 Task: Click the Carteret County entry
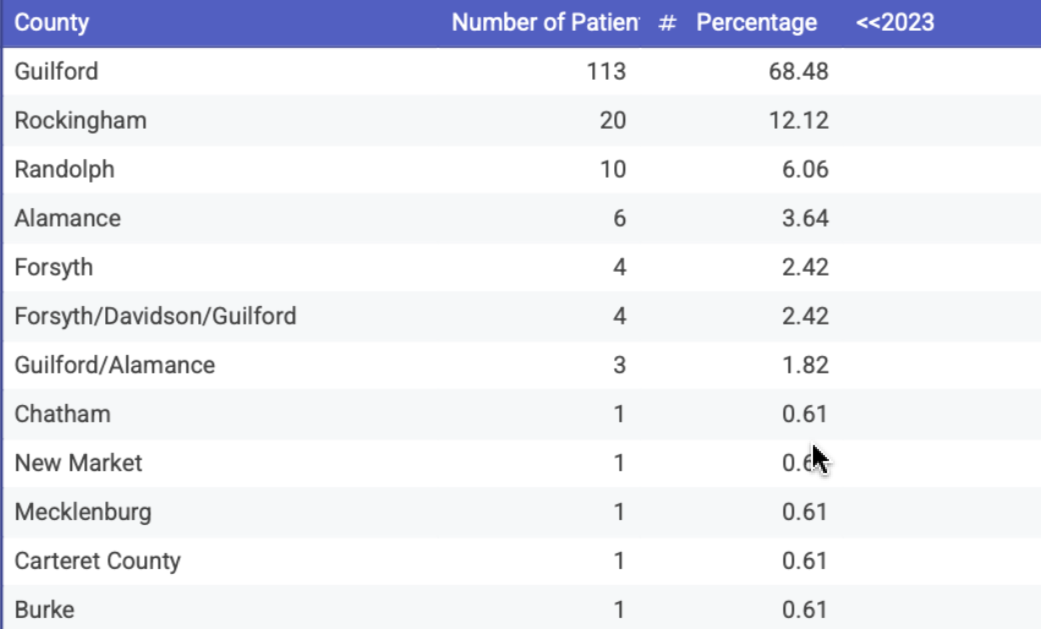pyautogui.click(x=97, y=561)
